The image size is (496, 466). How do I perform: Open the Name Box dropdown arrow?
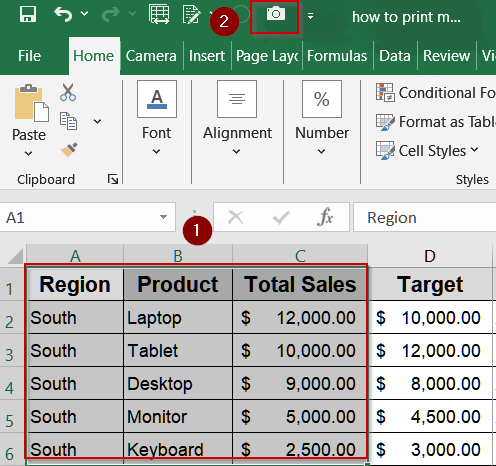[163, 217]
